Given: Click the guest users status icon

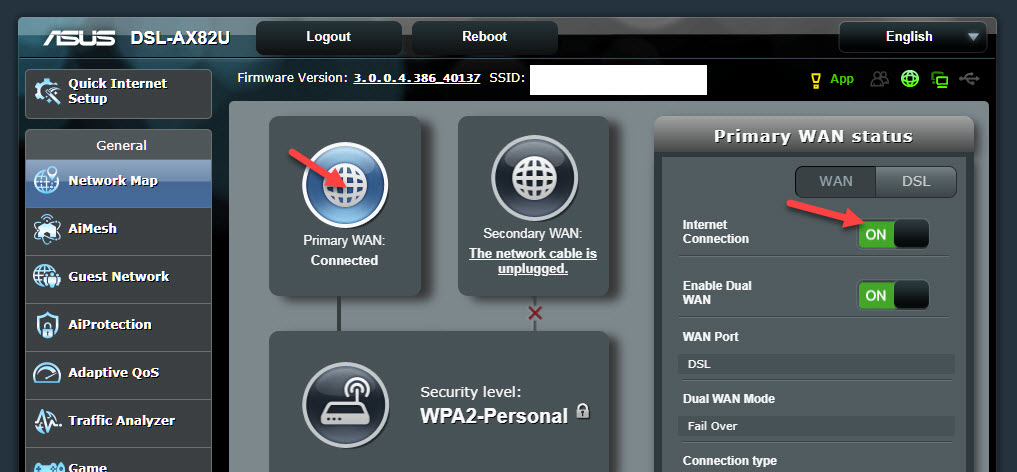Looking at the screenshot, I should [x=880, y=79].
